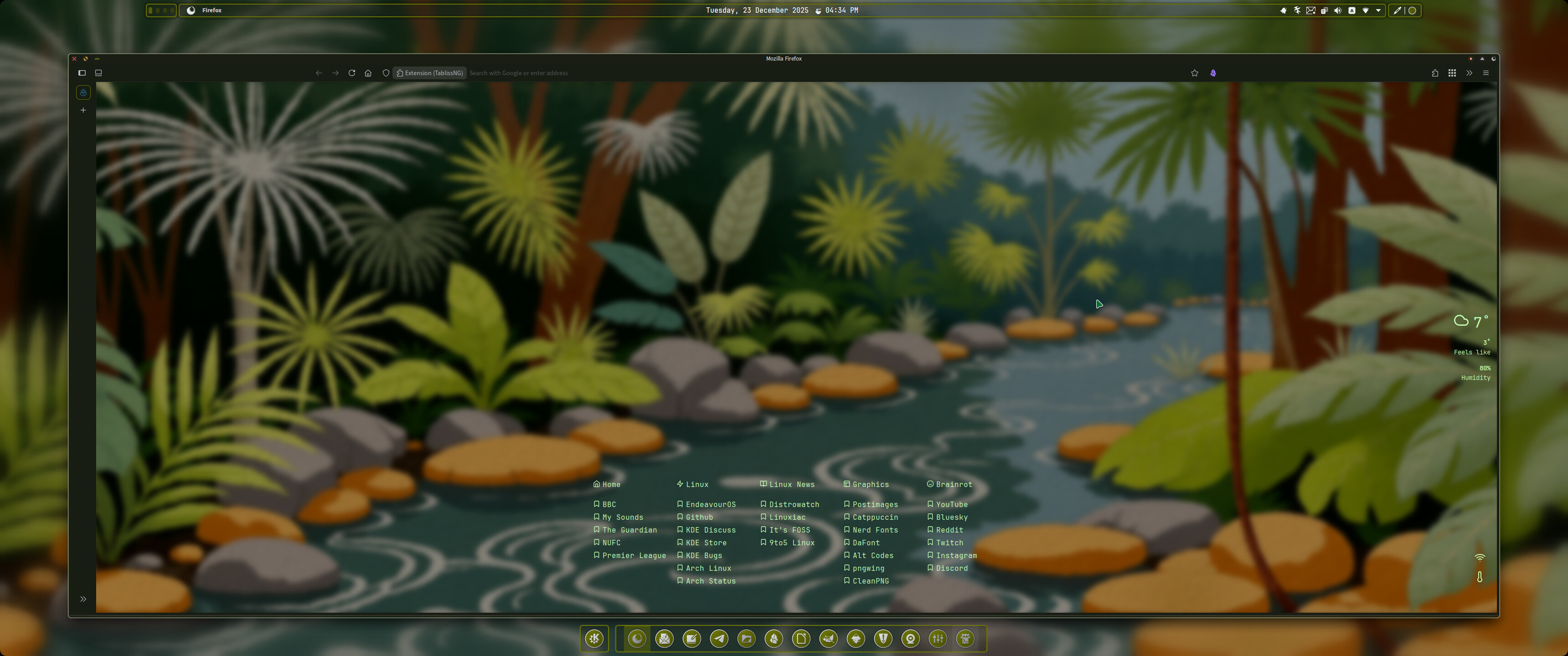This screenshot has height=656, width=1568.
Task: Open the KDE Discuss bookmark
Action: pyautogui.click(x=706, y=530)
